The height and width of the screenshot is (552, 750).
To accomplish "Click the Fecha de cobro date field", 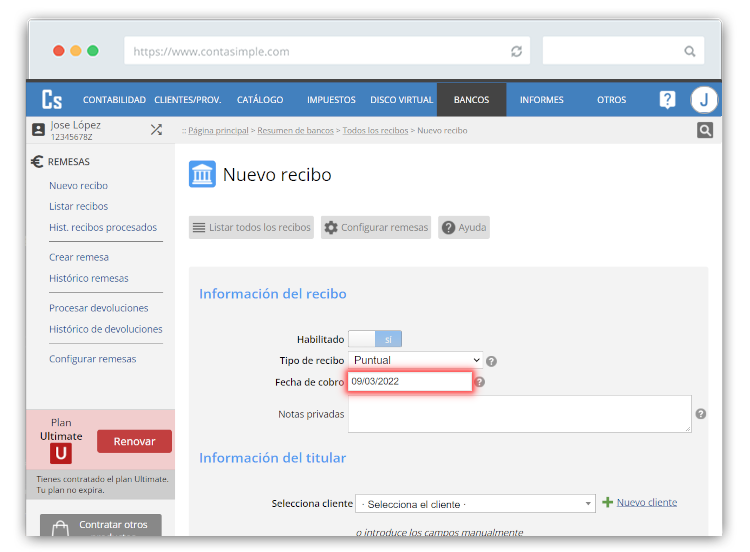I will (410, 382).
